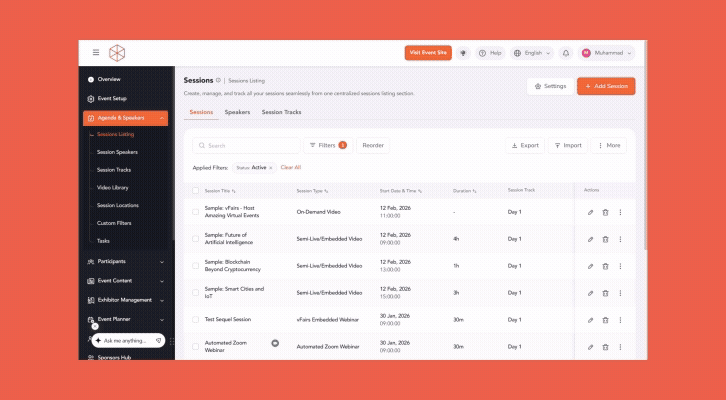The image size is (726, 400).
Task: Delete the Future of Artificial Intelligence session
Action: point(605,239)
